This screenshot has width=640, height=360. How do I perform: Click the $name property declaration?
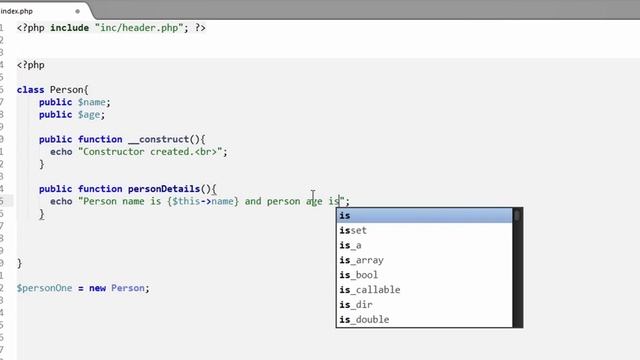pyautogui.click(x=91, y=102)
